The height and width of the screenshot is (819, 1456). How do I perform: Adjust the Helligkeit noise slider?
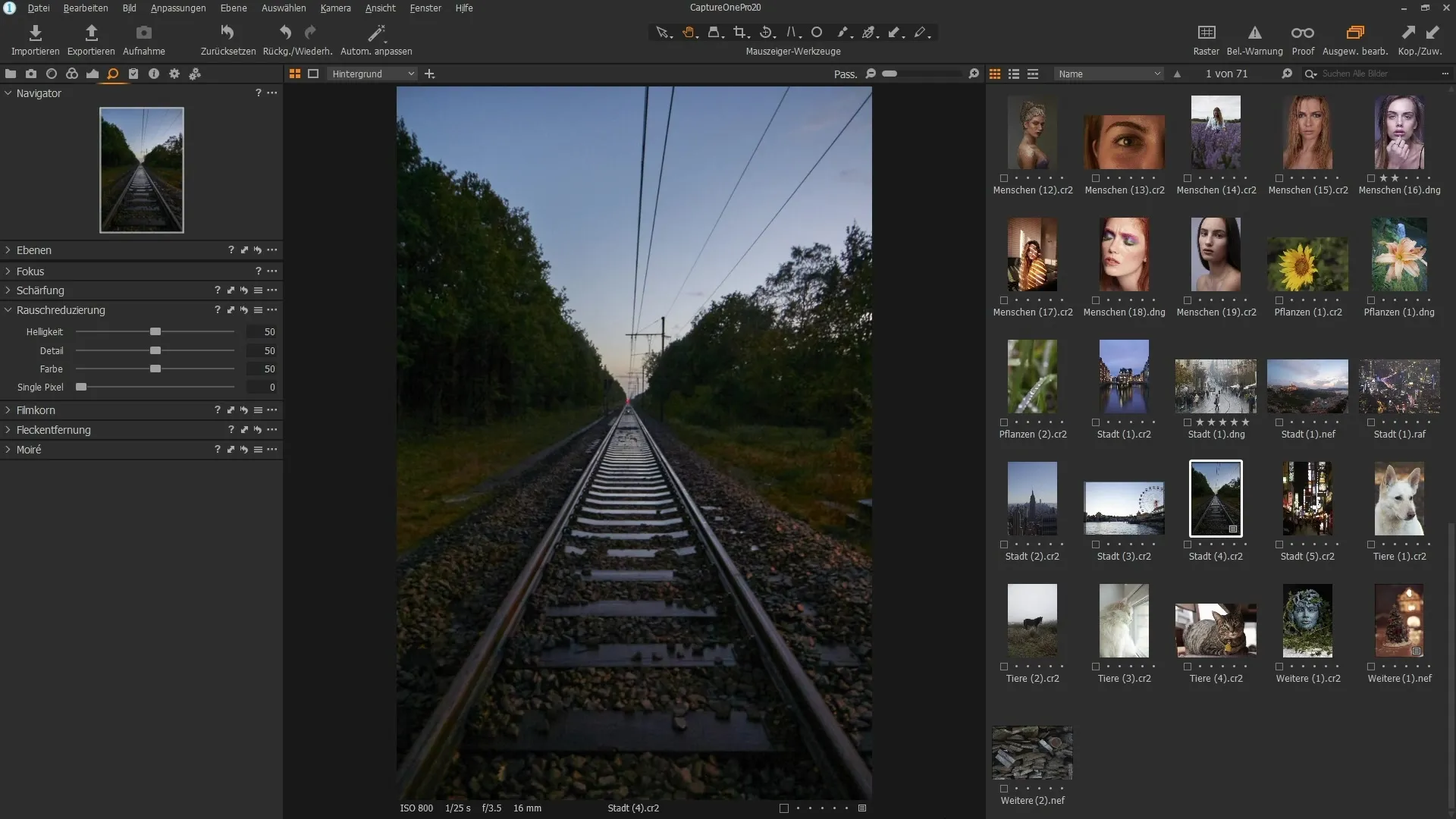click(x=155, y=332)
